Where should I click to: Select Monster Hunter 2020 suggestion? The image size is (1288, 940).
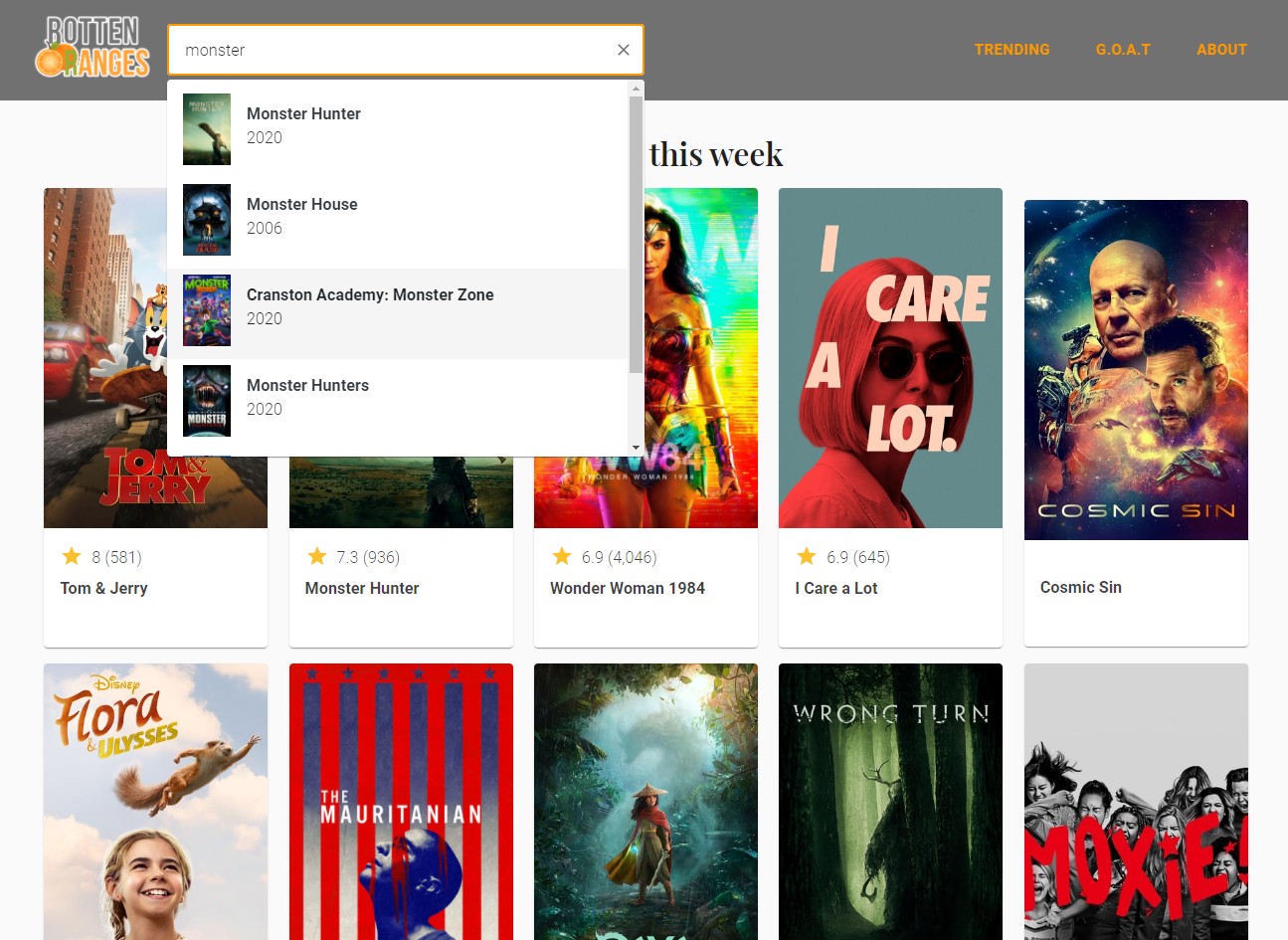click(398, 129)
